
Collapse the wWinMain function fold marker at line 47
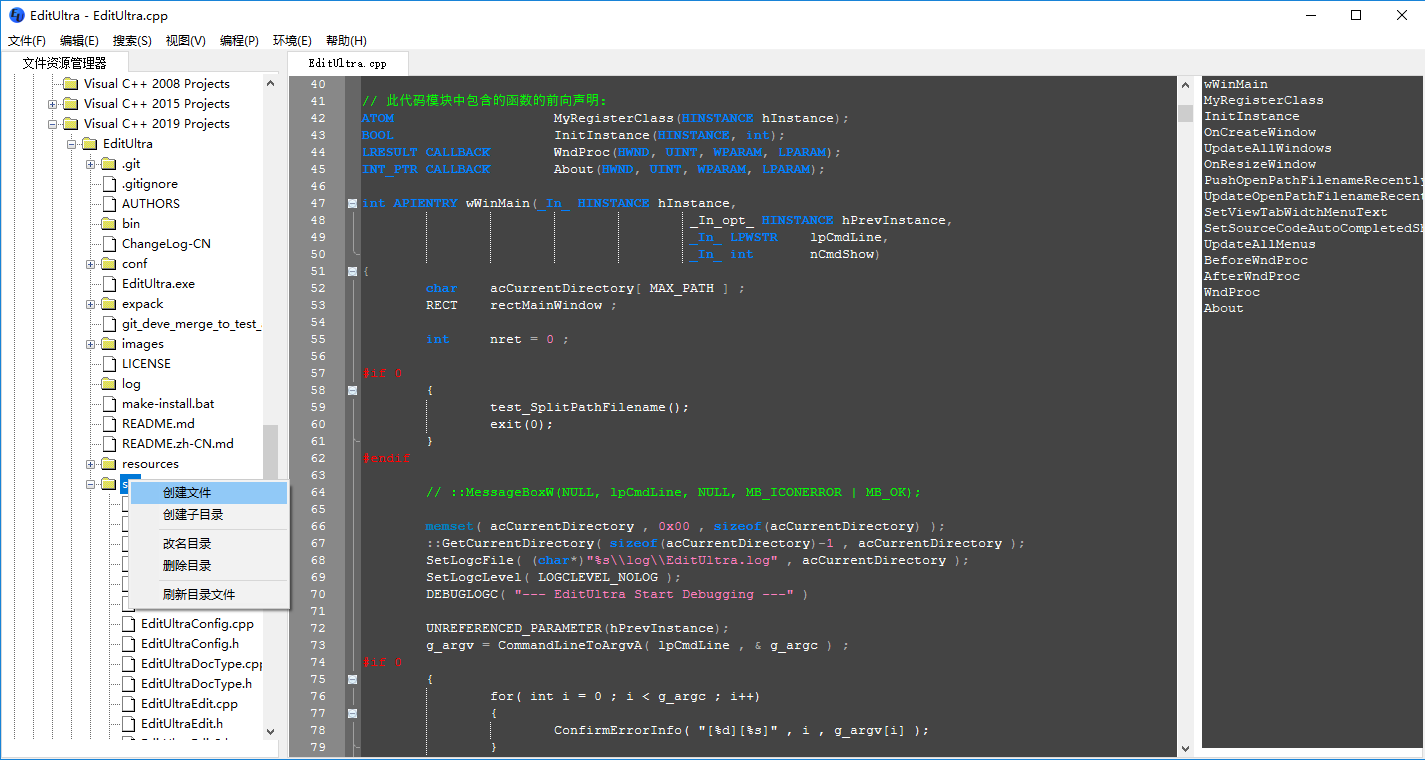pyautogui.click(x=351, y=203)
